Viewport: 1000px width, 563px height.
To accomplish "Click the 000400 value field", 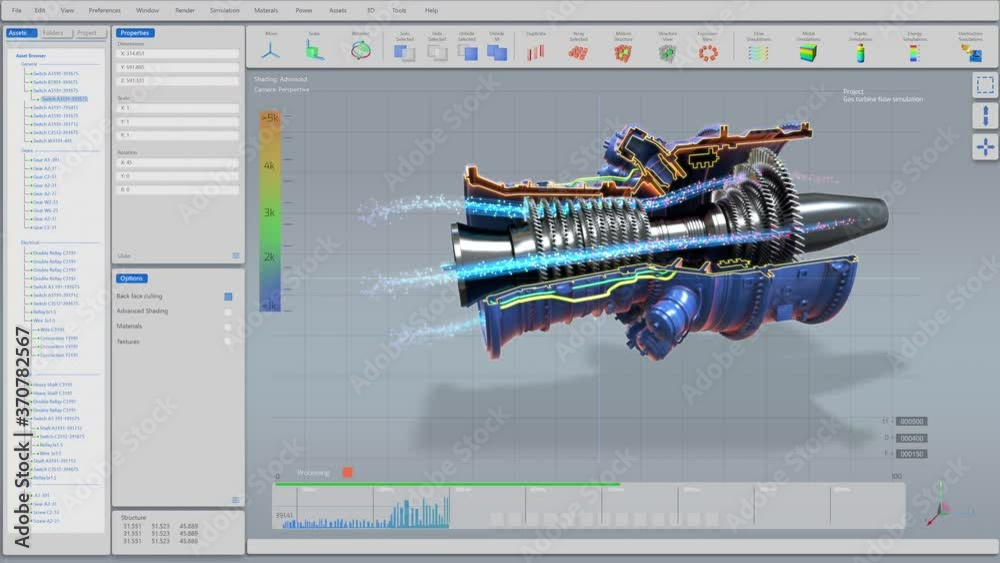I will click(911, 438).
